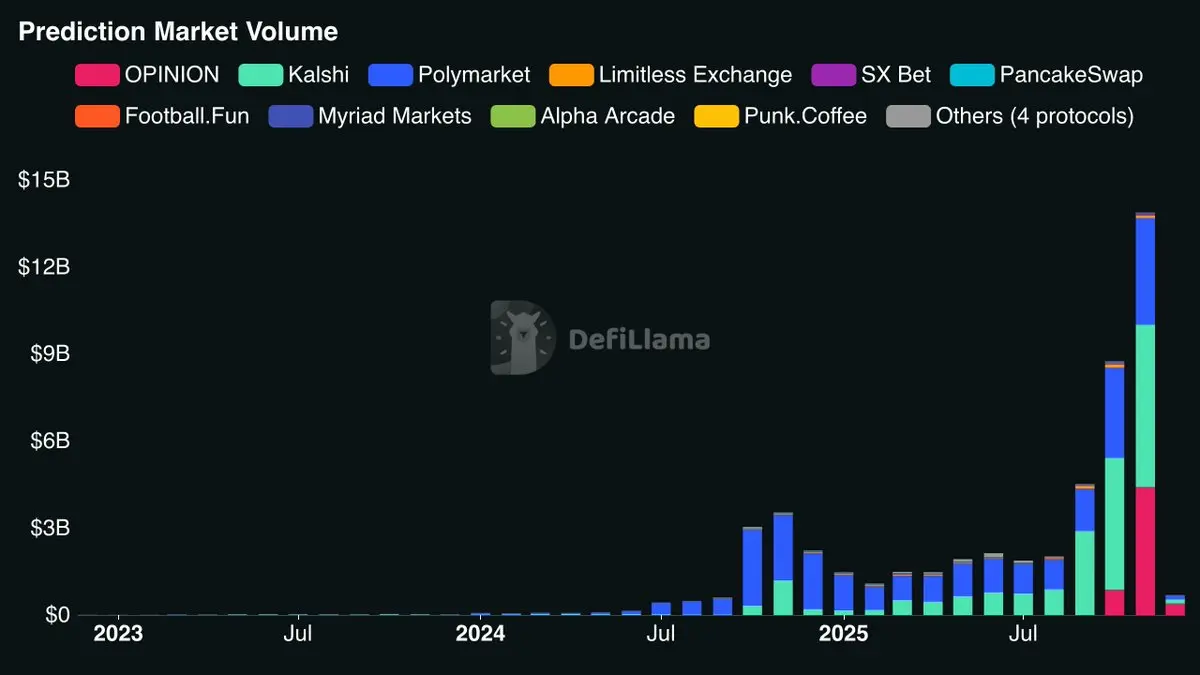Toggle the Others (4 protocols) label
The image size is (1200, 675).
pyautogui.click(x=1035, y=116)
